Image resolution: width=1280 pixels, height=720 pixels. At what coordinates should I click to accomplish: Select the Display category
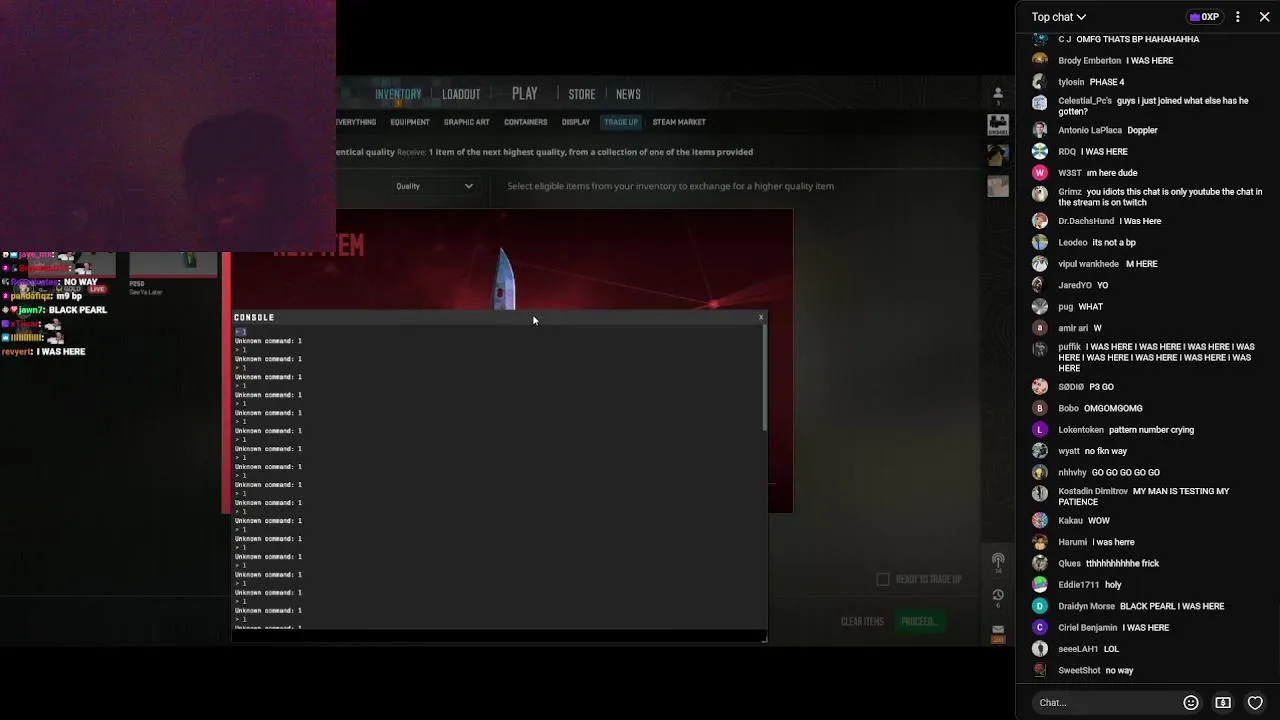click(x=576, y=122)
